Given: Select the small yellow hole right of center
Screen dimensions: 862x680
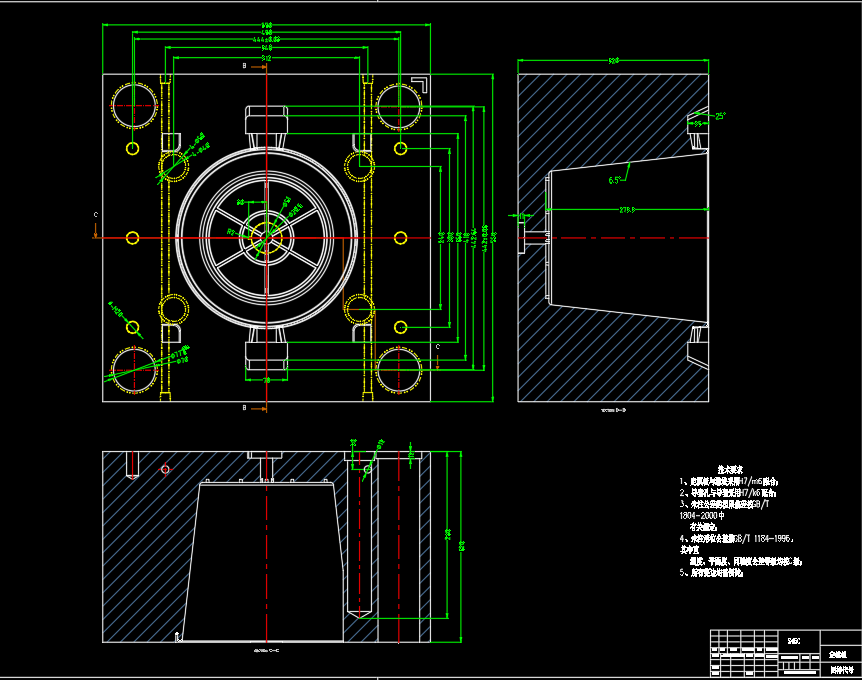Looking at the screenshot, I should (x=401, y=237).
